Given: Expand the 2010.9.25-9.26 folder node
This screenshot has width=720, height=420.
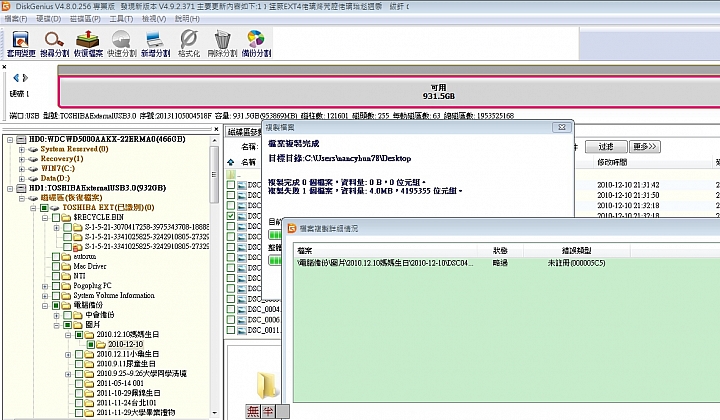Looking at the screenshot, I should tap(68, 374).
